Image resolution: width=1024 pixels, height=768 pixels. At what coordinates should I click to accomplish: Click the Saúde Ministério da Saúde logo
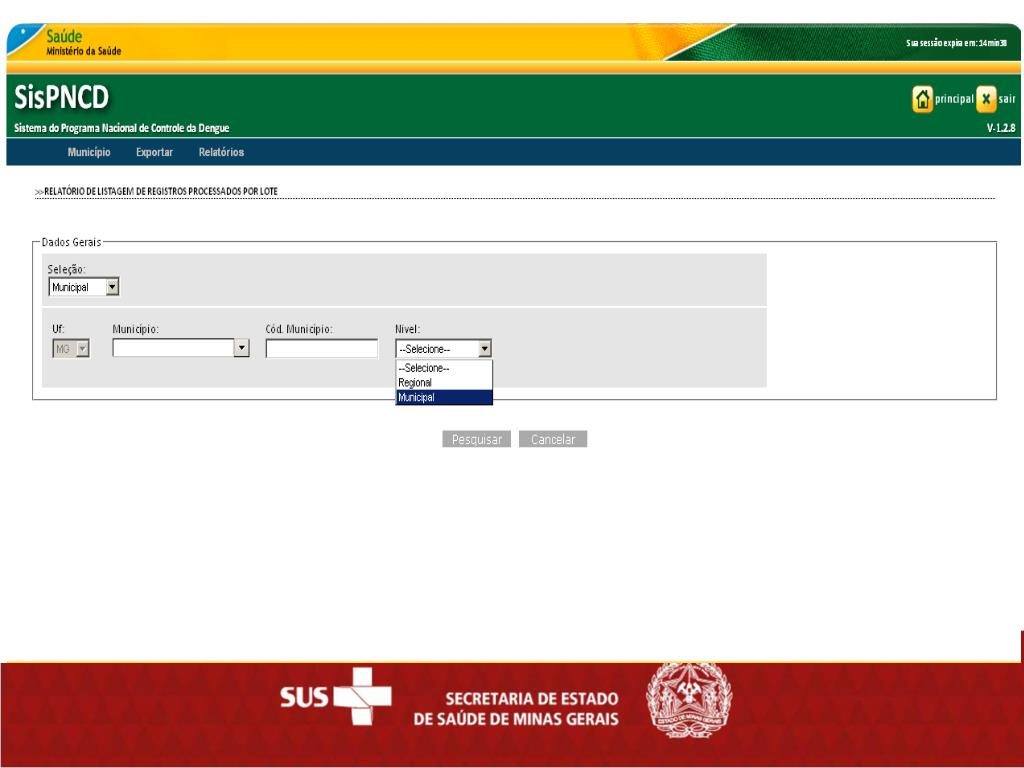[84, 42]
